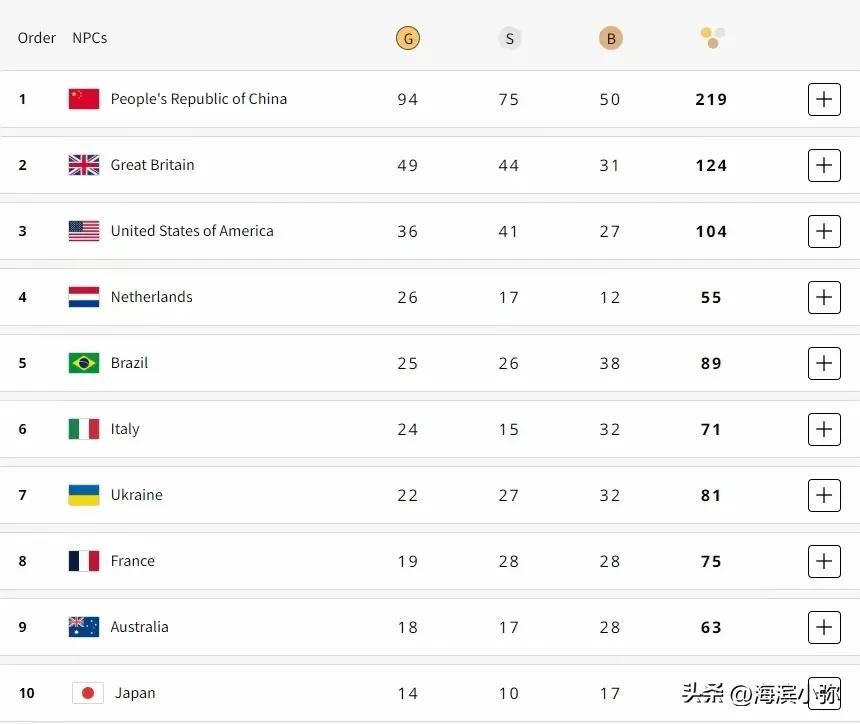Open the France country name link
The width and height of the screenshot is (860, 724).
coord(133,561)
